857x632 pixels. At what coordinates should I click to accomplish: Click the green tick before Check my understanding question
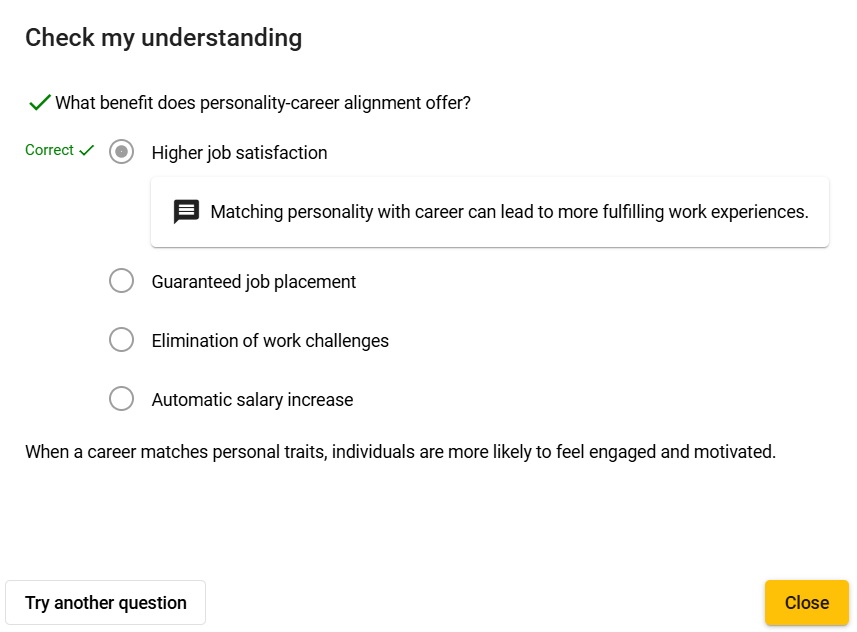click(x=39, y=101)
